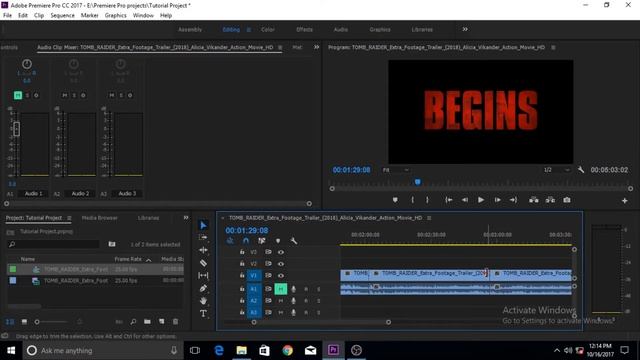Open the Window menu
The height and width of the screenshot is (360, 640).
pyautogui.click(x=143, y=16)
